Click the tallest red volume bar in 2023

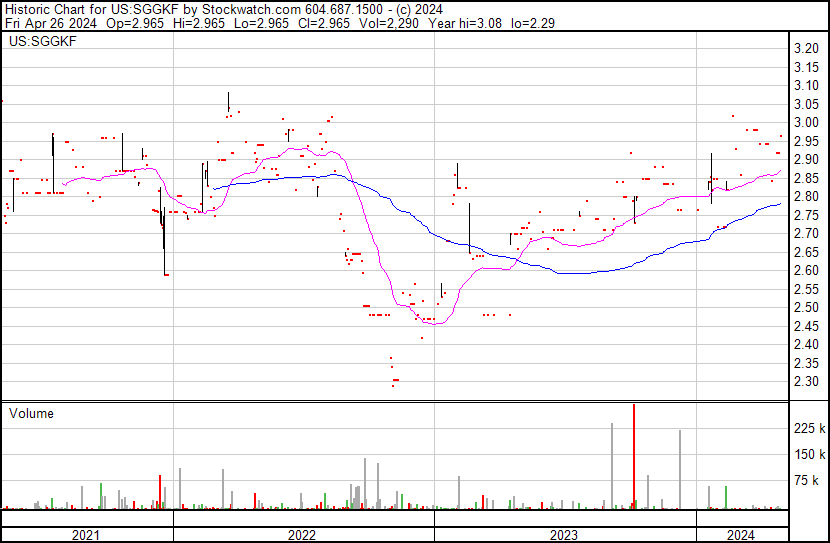pos(634,457)
